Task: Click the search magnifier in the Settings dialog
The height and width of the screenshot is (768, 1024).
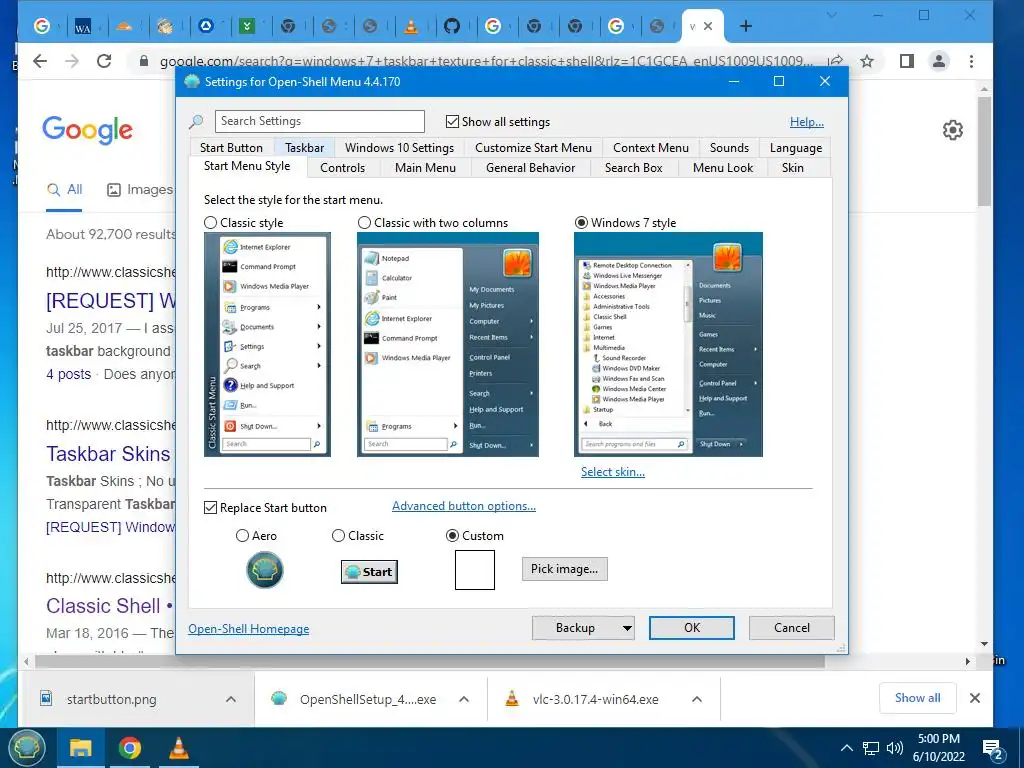Action: pos(196,121)
